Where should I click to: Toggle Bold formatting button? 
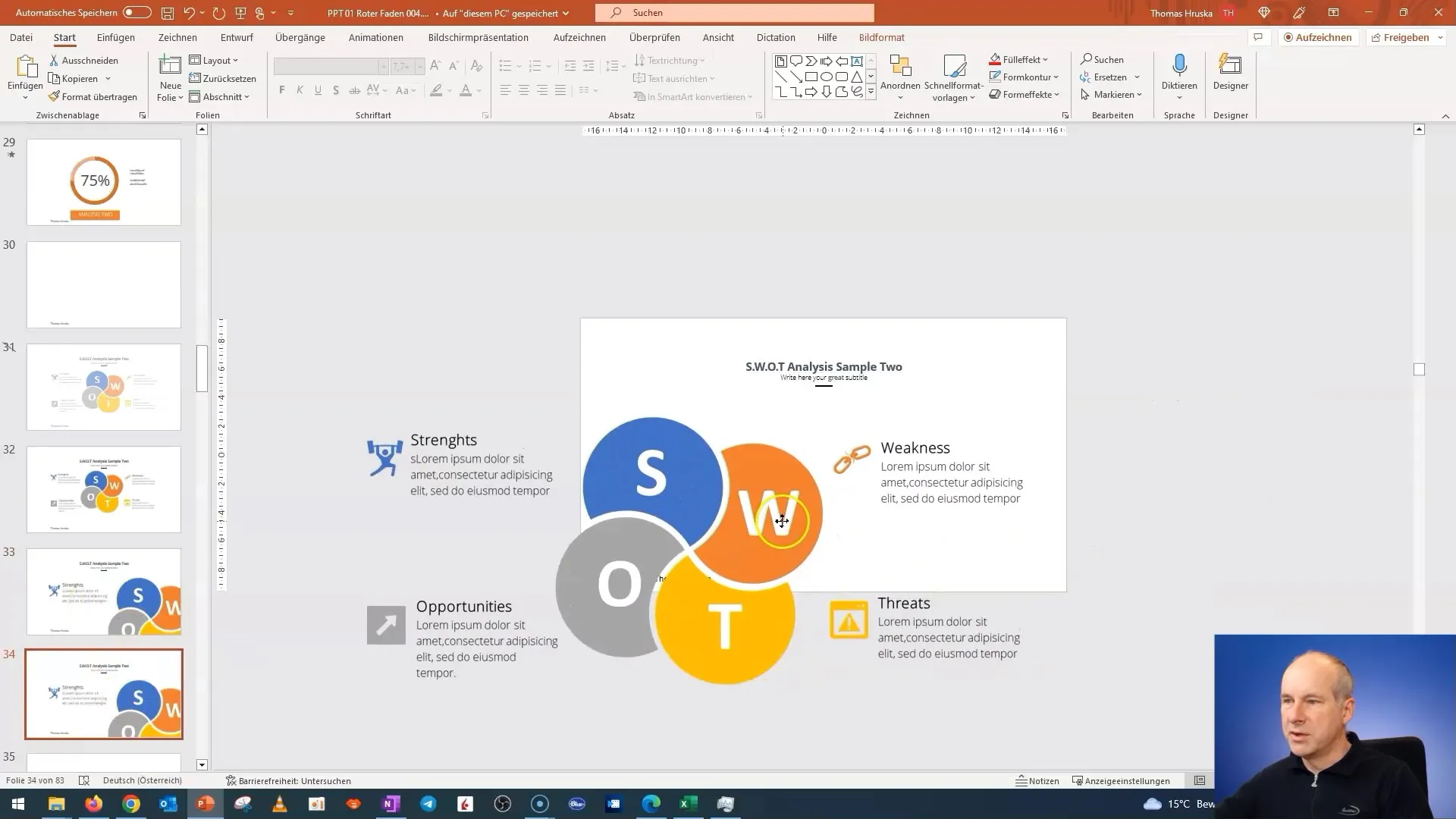[282, 90]
